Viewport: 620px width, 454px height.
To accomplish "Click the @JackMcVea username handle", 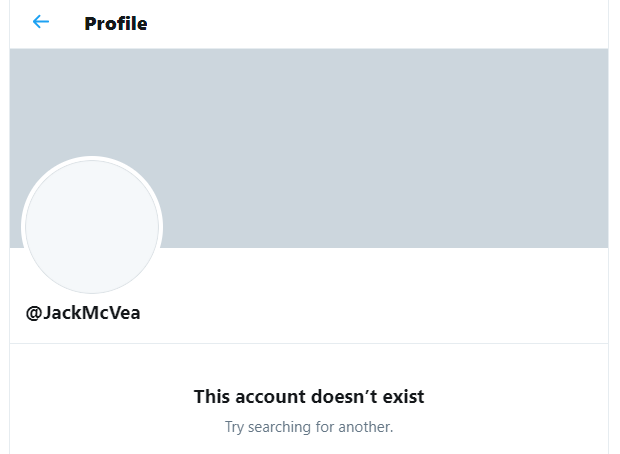I will [83, 312].
